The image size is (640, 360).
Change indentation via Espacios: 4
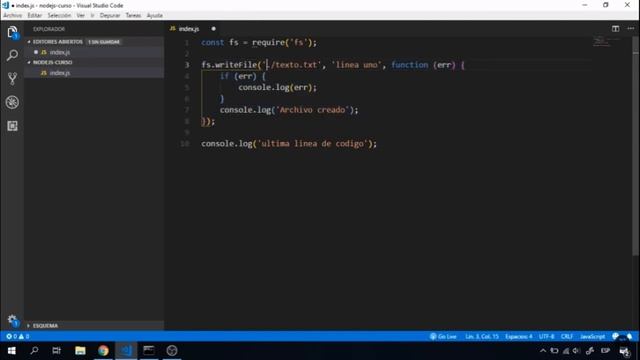tap(519, 336)
